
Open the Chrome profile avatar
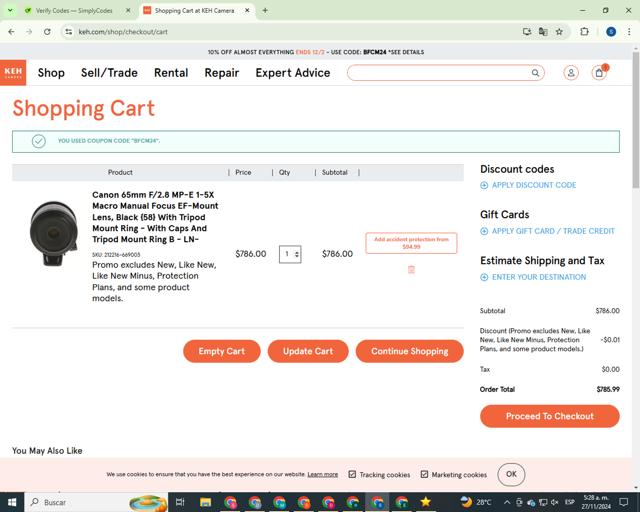[x=611, y=32]
